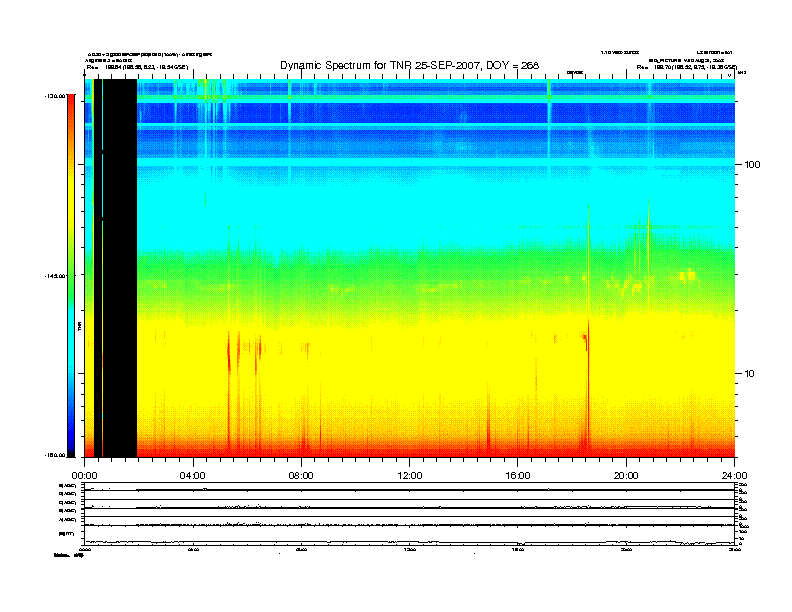Screen dimensions: 792x612
Task: Click the '12:00' time axis label
Action: click(x=410, y=476)
